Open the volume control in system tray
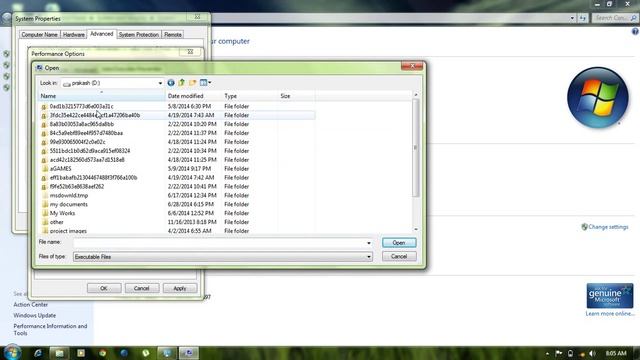This screenshot has width=640, height=360. [593, 353]
